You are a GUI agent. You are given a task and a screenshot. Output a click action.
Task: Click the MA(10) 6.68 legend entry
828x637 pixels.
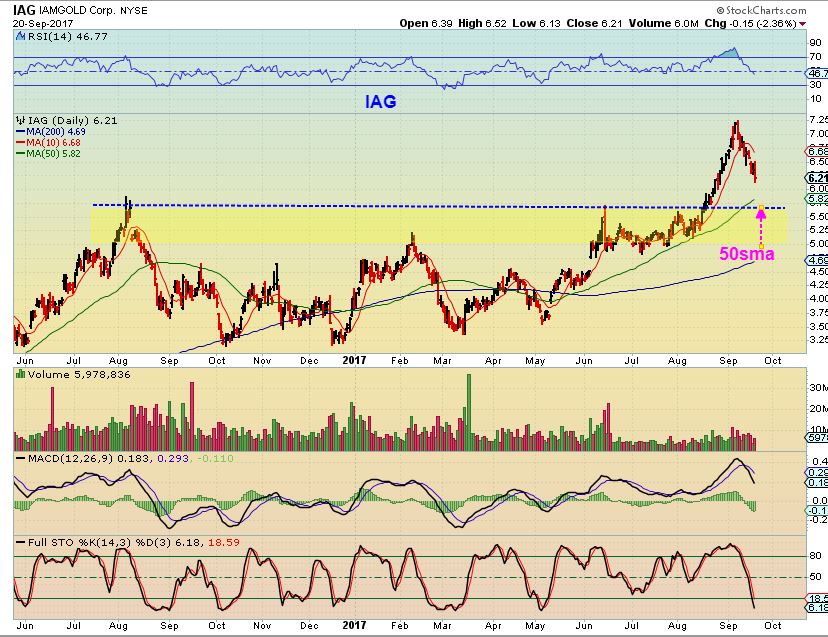[x=53, y=143]
